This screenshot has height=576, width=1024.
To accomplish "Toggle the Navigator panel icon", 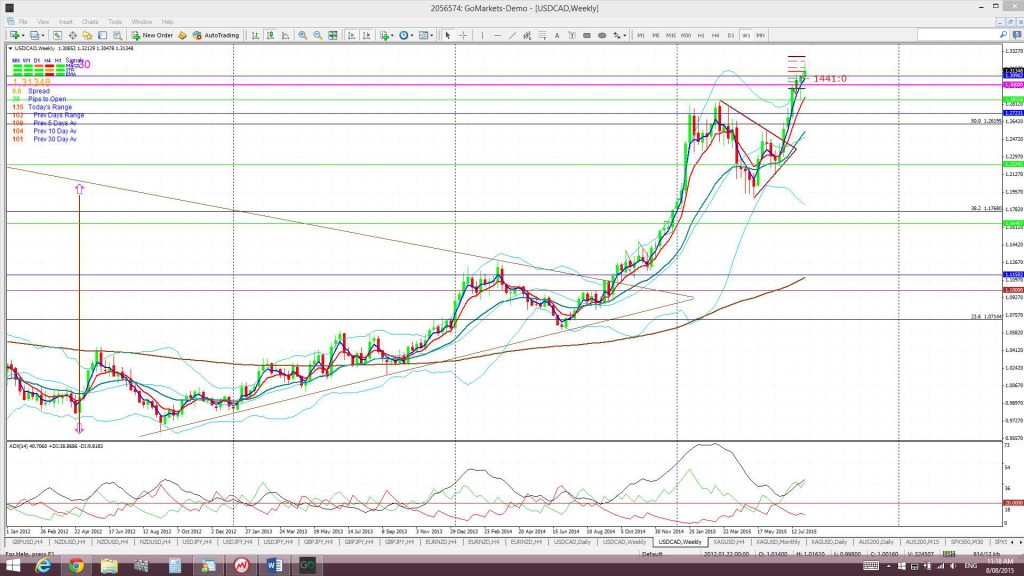I will (88, 35).
